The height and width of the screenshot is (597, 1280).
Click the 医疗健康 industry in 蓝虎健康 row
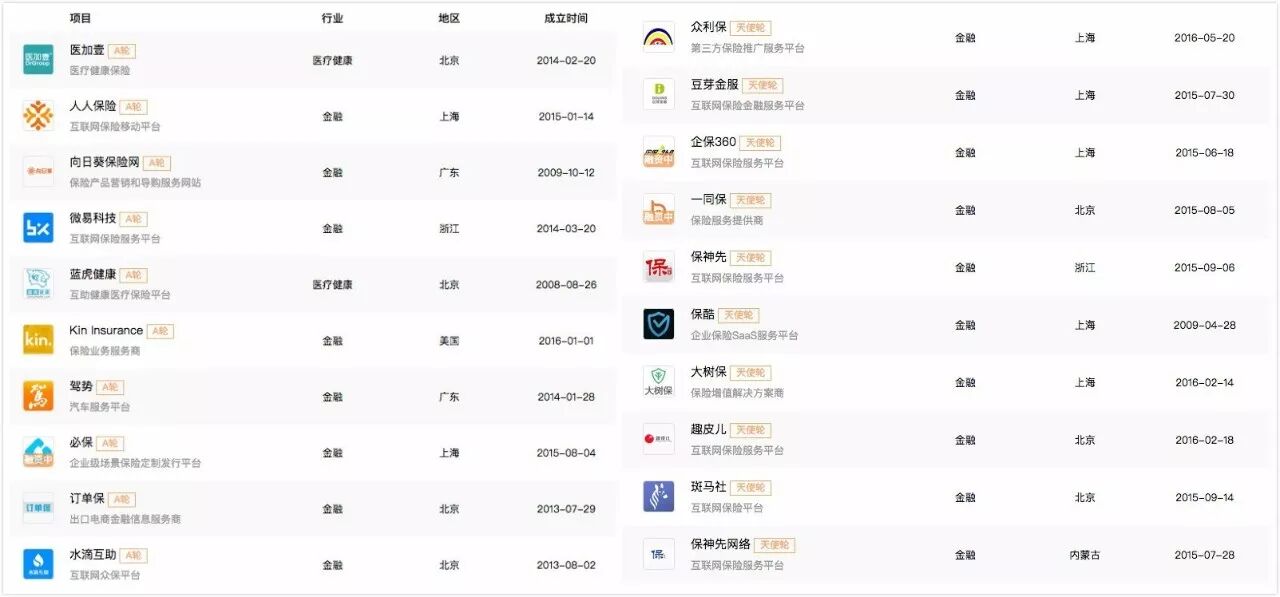[332, 285]
